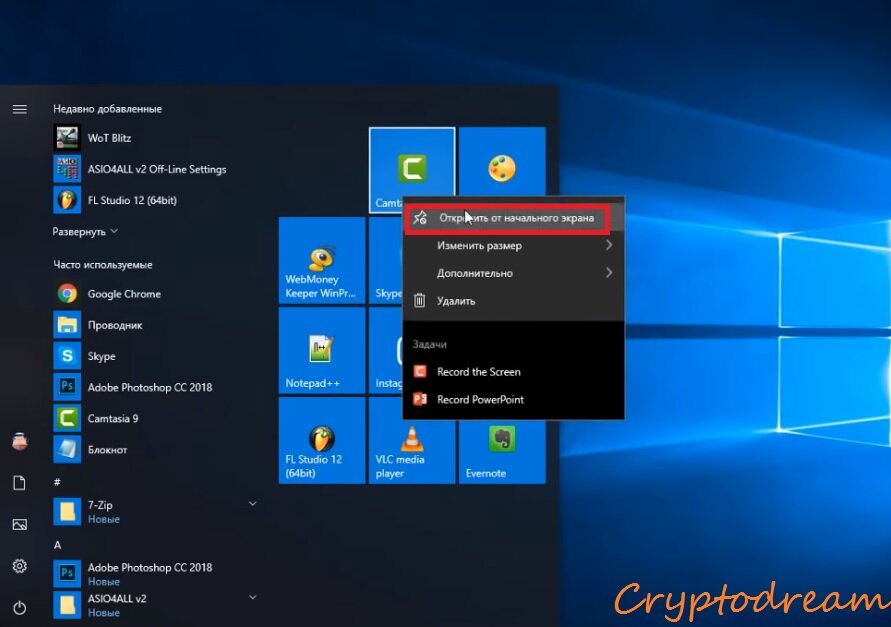Image resolution: width=891 pixels, height=627 pixels.
Task: Click Недавно добавленные heading text
Action: (107, 109)
